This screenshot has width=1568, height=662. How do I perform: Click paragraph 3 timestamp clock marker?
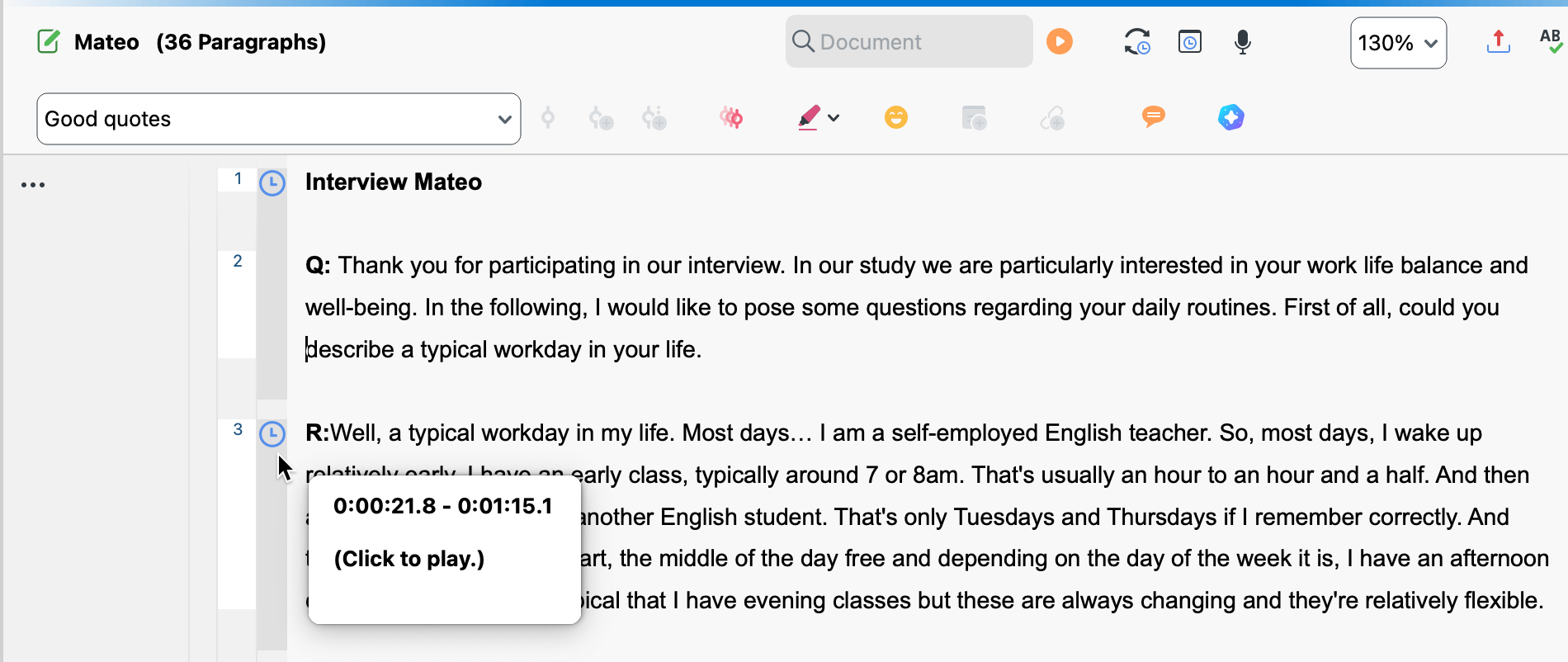click(x=272, y=434)
